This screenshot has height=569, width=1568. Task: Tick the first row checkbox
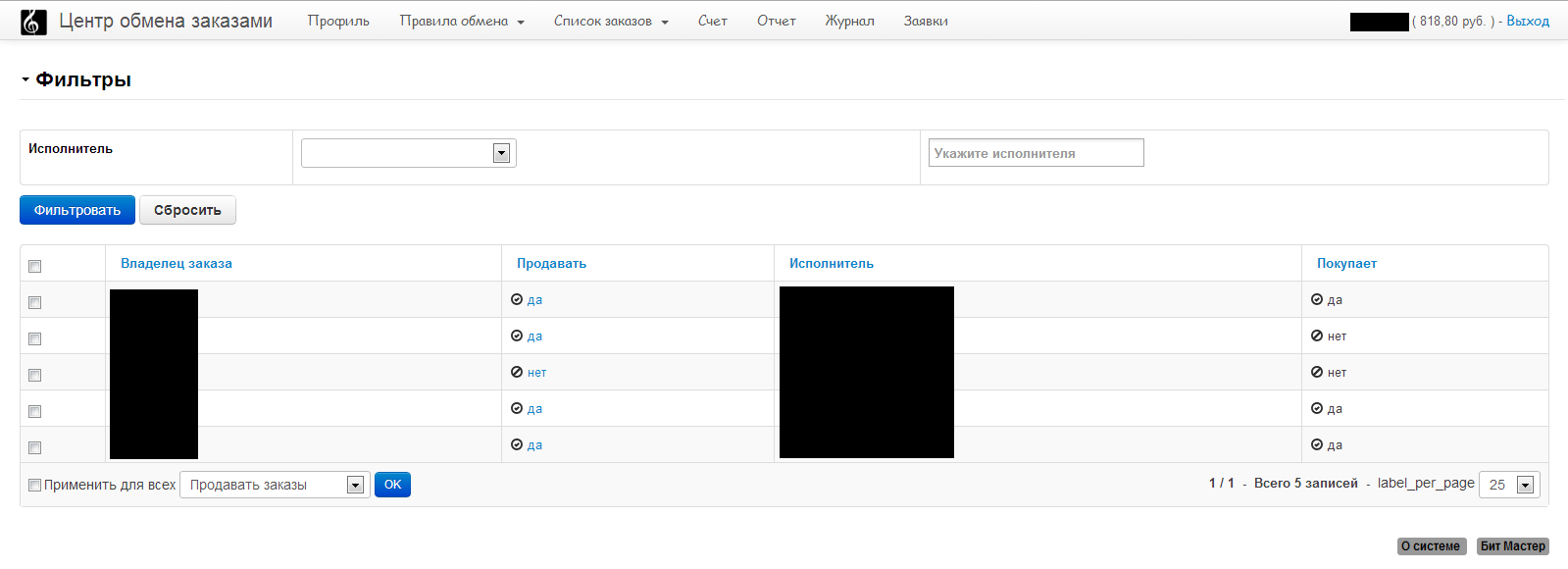35,302
